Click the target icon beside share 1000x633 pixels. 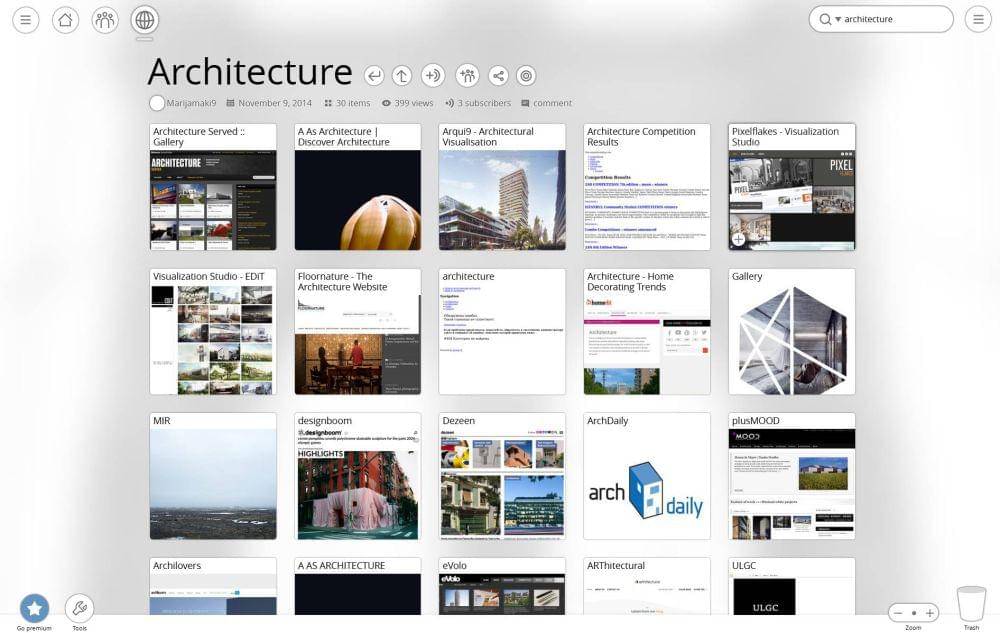[x=527, y=75]
